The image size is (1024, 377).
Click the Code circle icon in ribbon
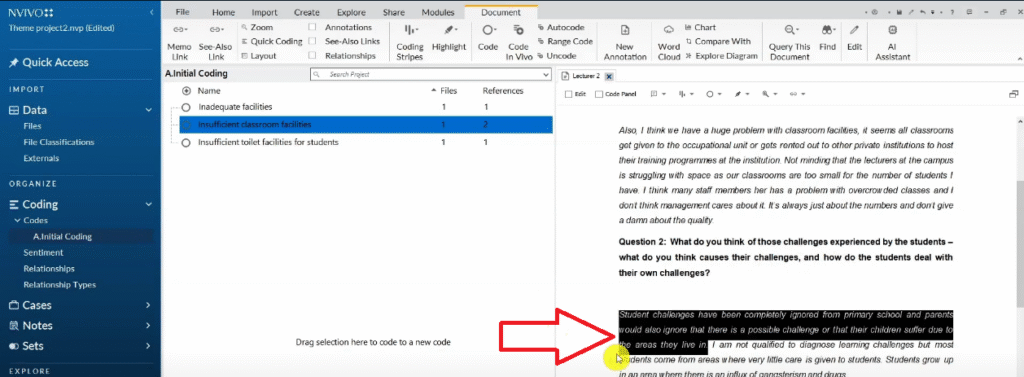488,30
